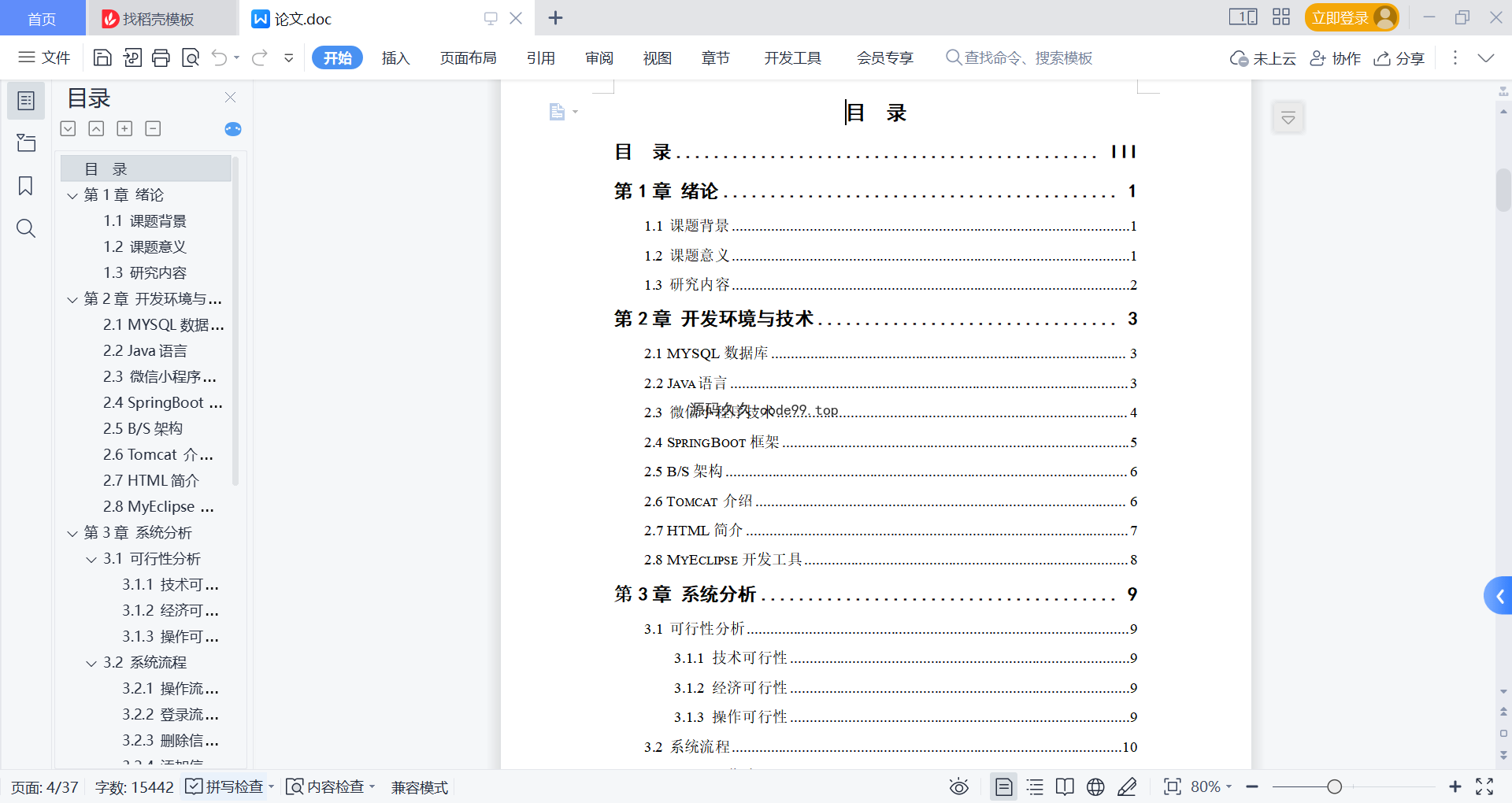
Task: Collapse 3.1 可行性分析 node
Action: tap(91, 559)
